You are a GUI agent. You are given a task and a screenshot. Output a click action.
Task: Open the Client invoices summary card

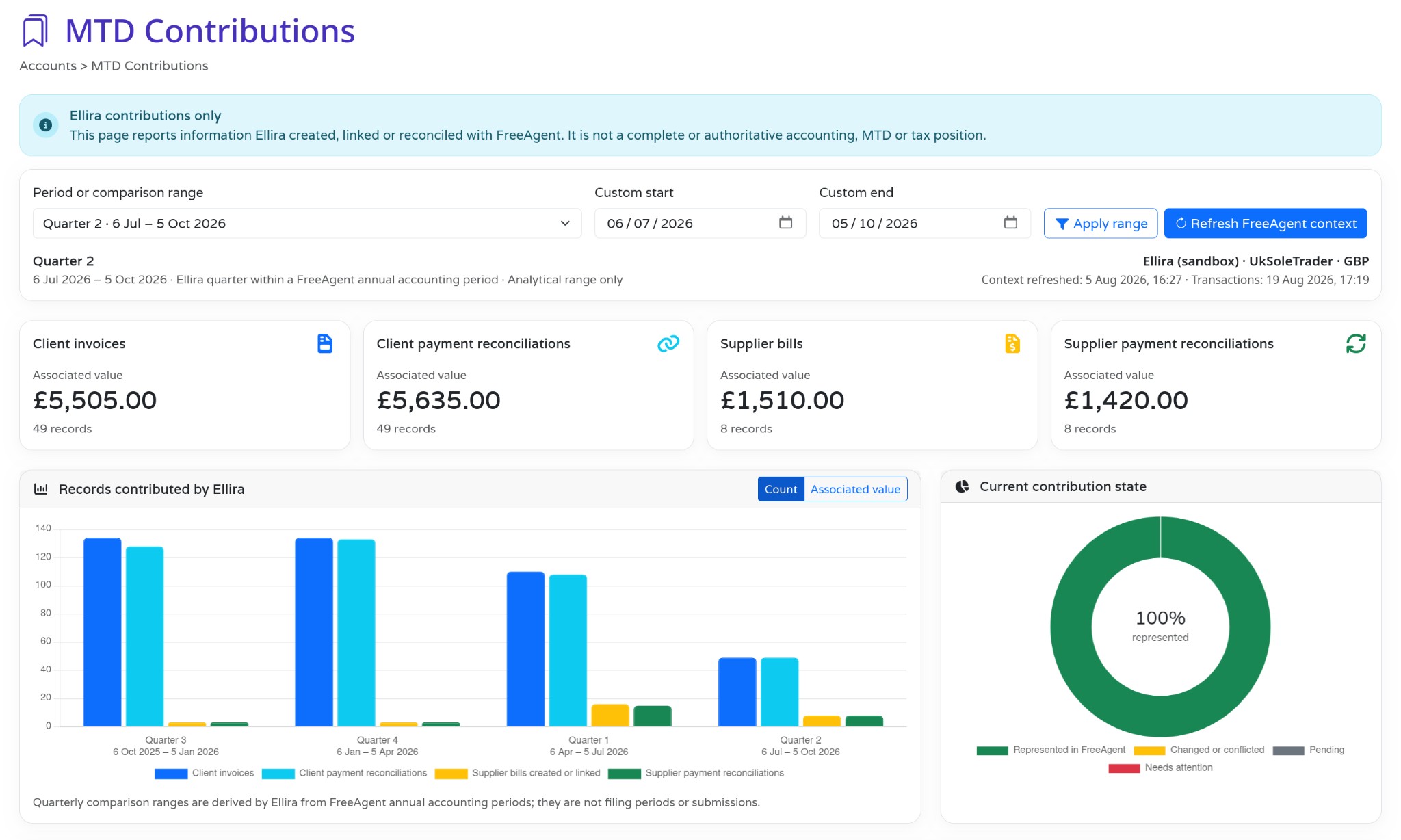185,385
